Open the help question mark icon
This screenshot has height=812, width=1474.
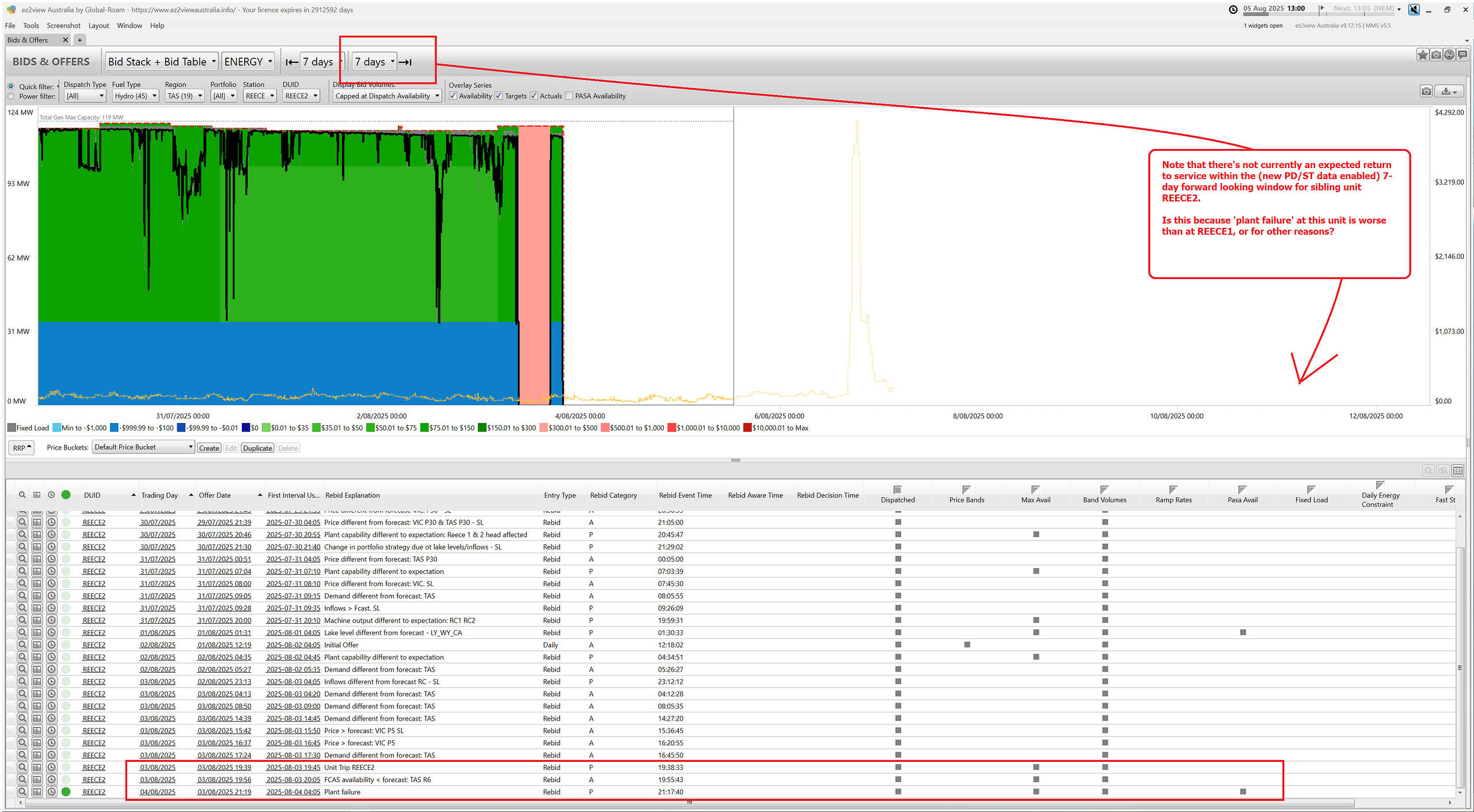(x=1449, y=55)
